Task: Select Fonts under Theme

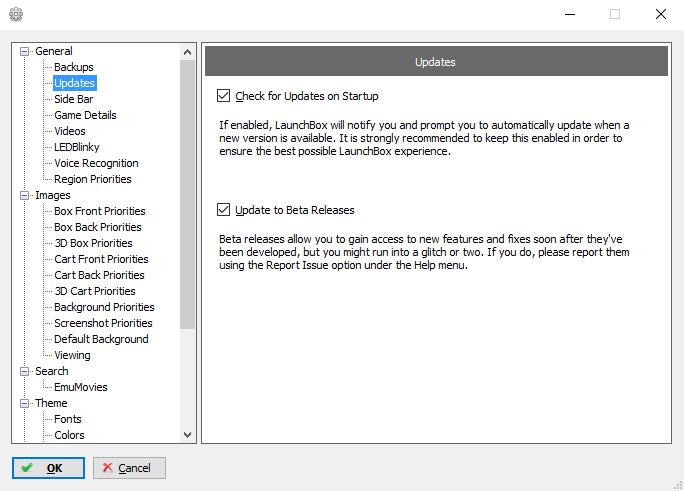Action: (68, 419)
